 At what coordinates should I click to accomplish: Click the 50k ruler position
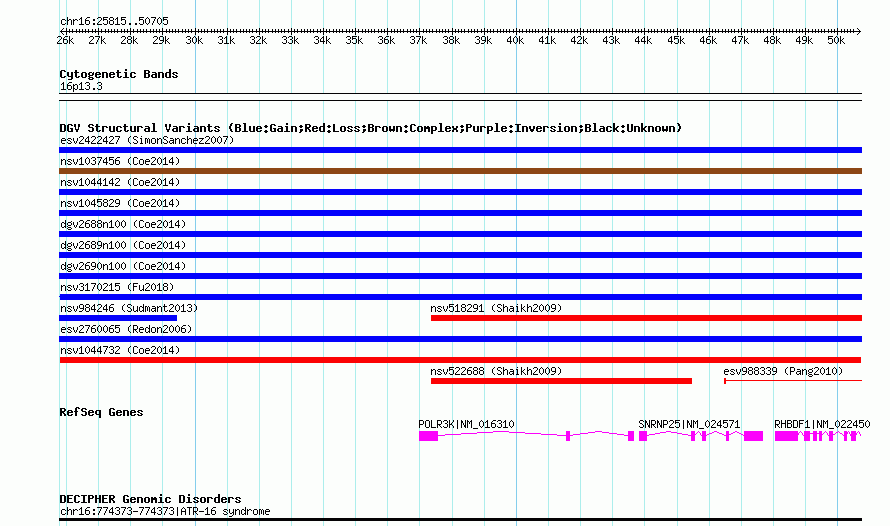(x=836, y=40)
